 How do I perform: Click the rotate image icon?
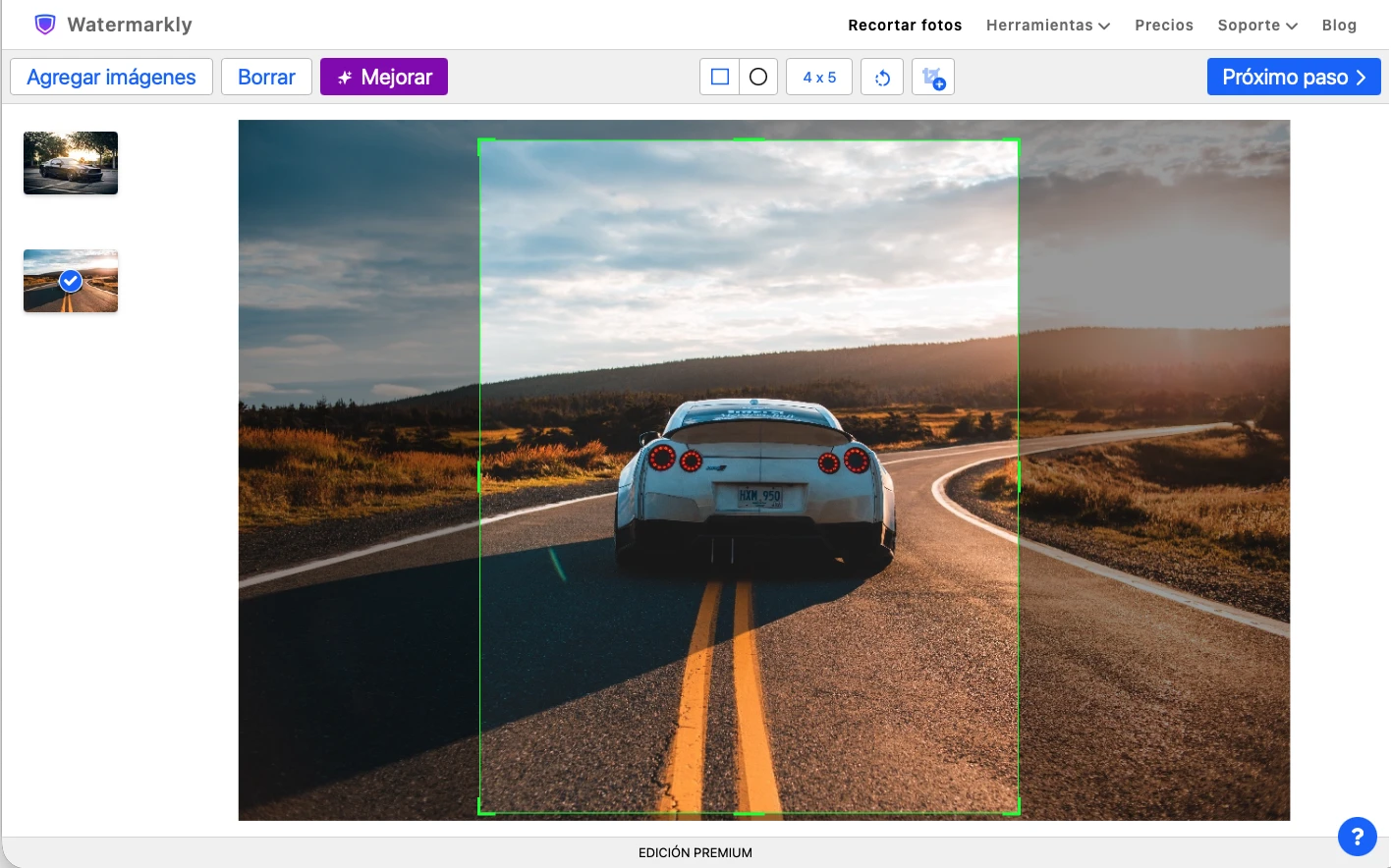click(882, 77)
